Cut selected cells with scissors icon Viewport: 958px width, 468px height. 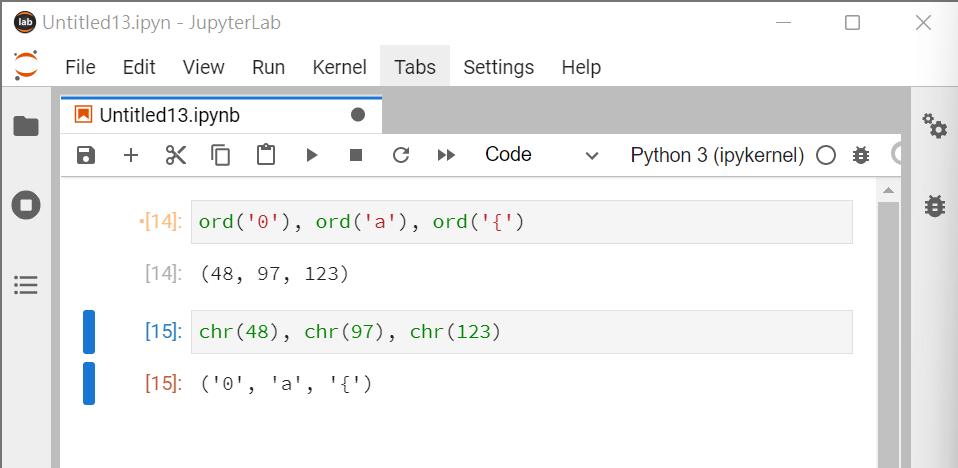tap(176, 155)
